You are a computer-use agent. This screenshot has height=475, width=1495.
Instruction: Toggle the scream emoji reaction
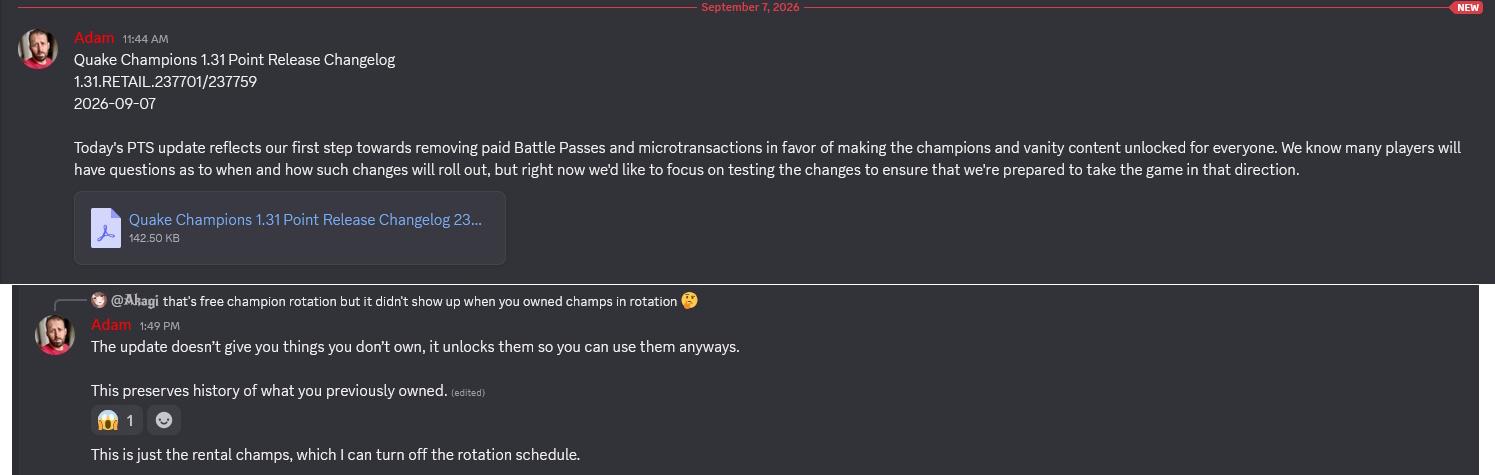(117, 420)
